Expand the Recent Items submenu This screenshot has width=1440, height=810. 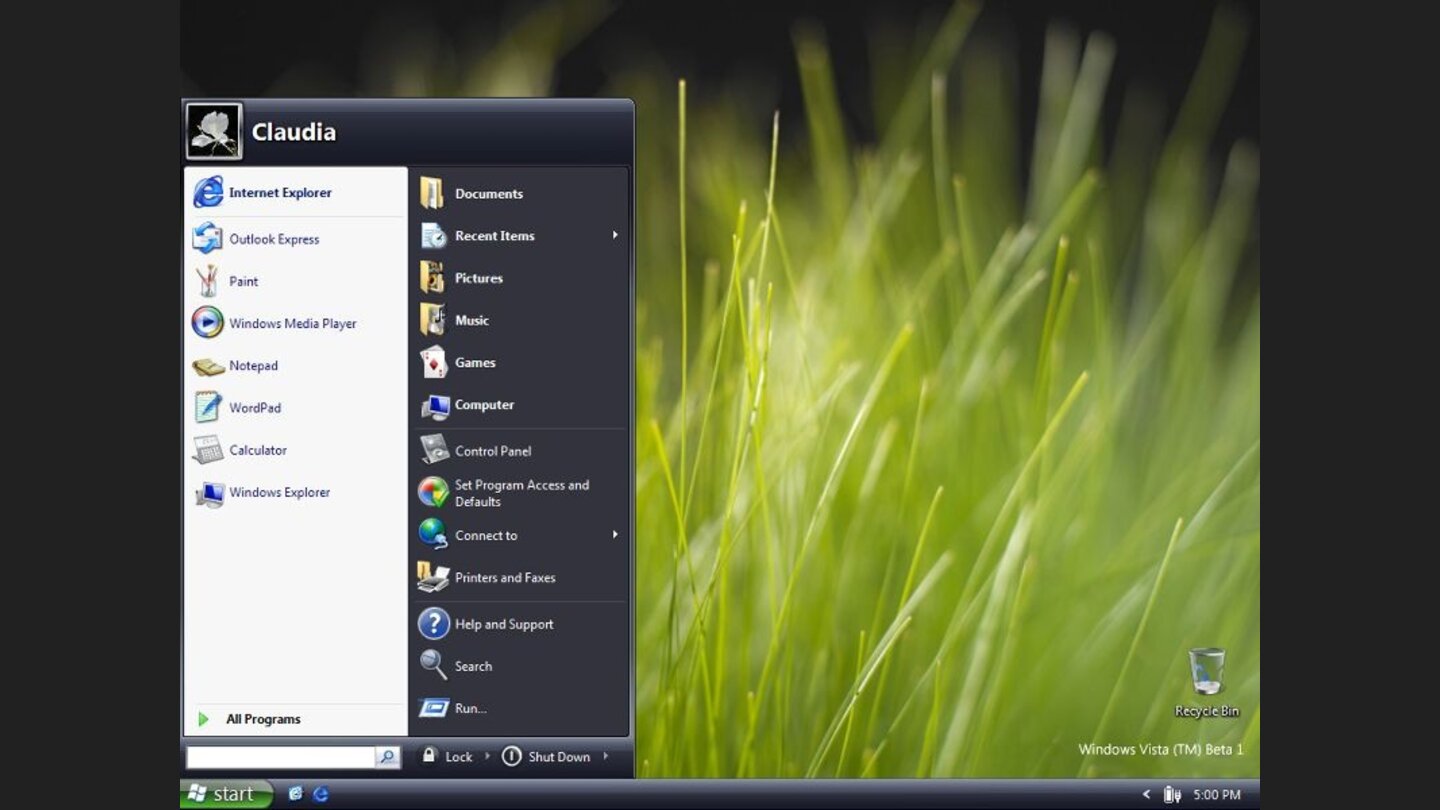pos(493,236)
